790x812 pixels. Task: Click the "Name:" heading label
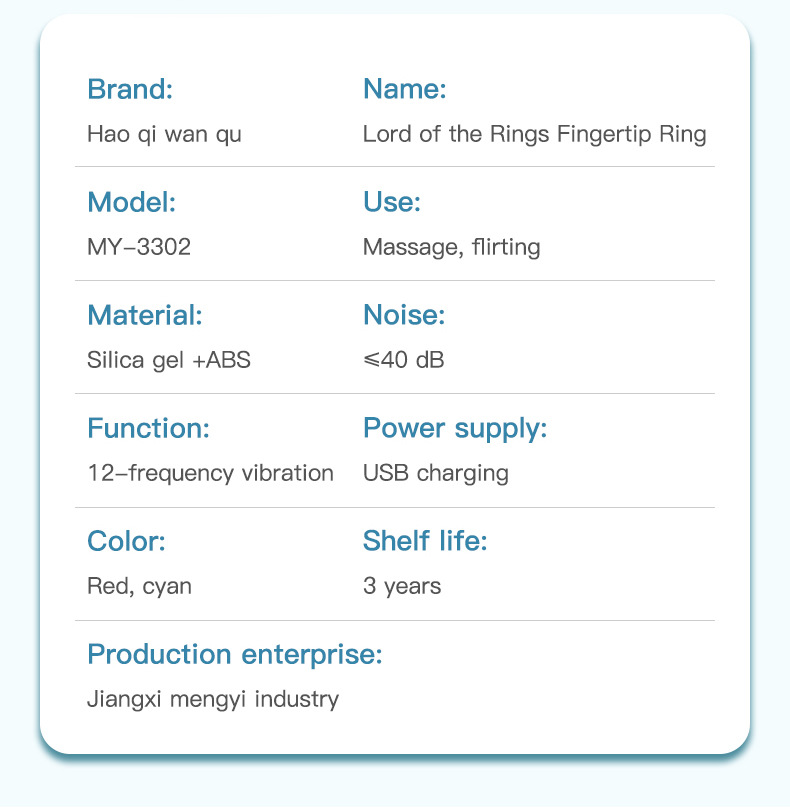click(x=404, y=90)
